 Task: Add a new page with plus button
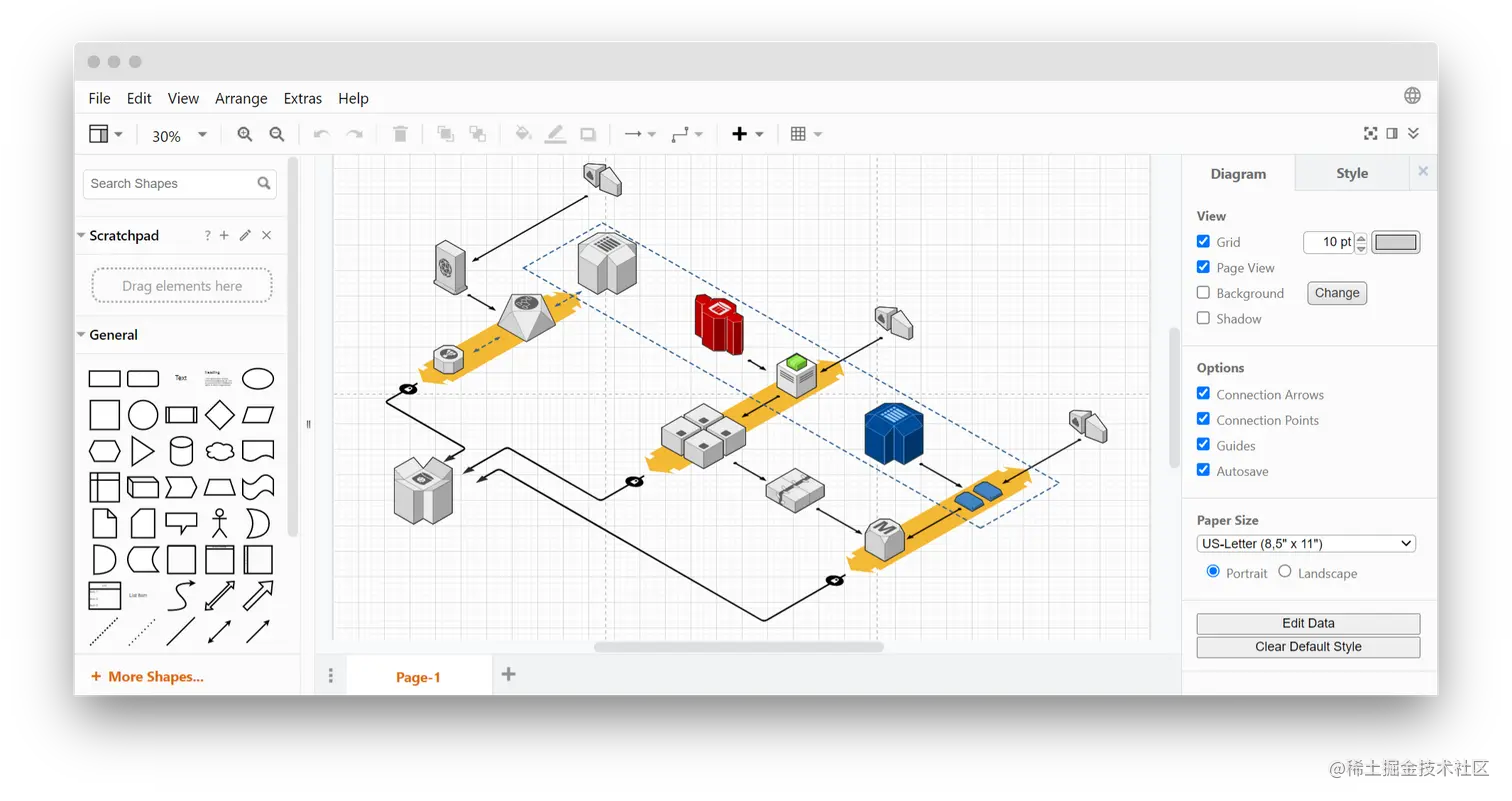click(508, 674)
